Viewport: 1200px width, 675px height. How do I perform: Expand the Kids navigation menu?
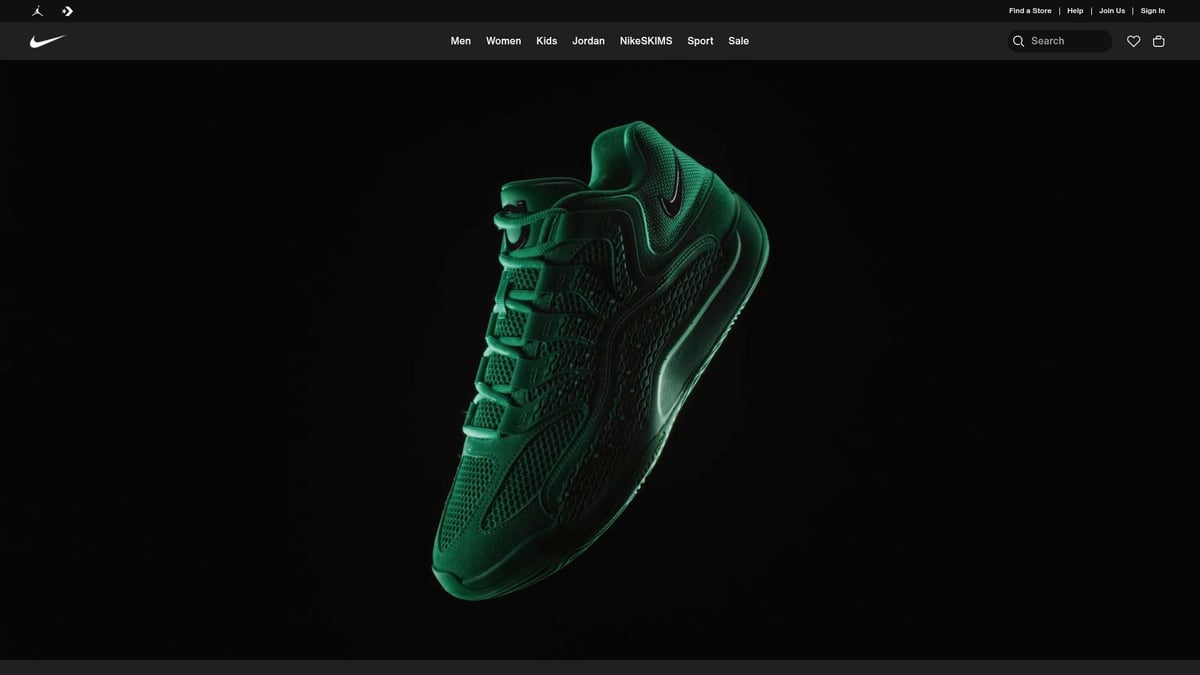point(546,41)
